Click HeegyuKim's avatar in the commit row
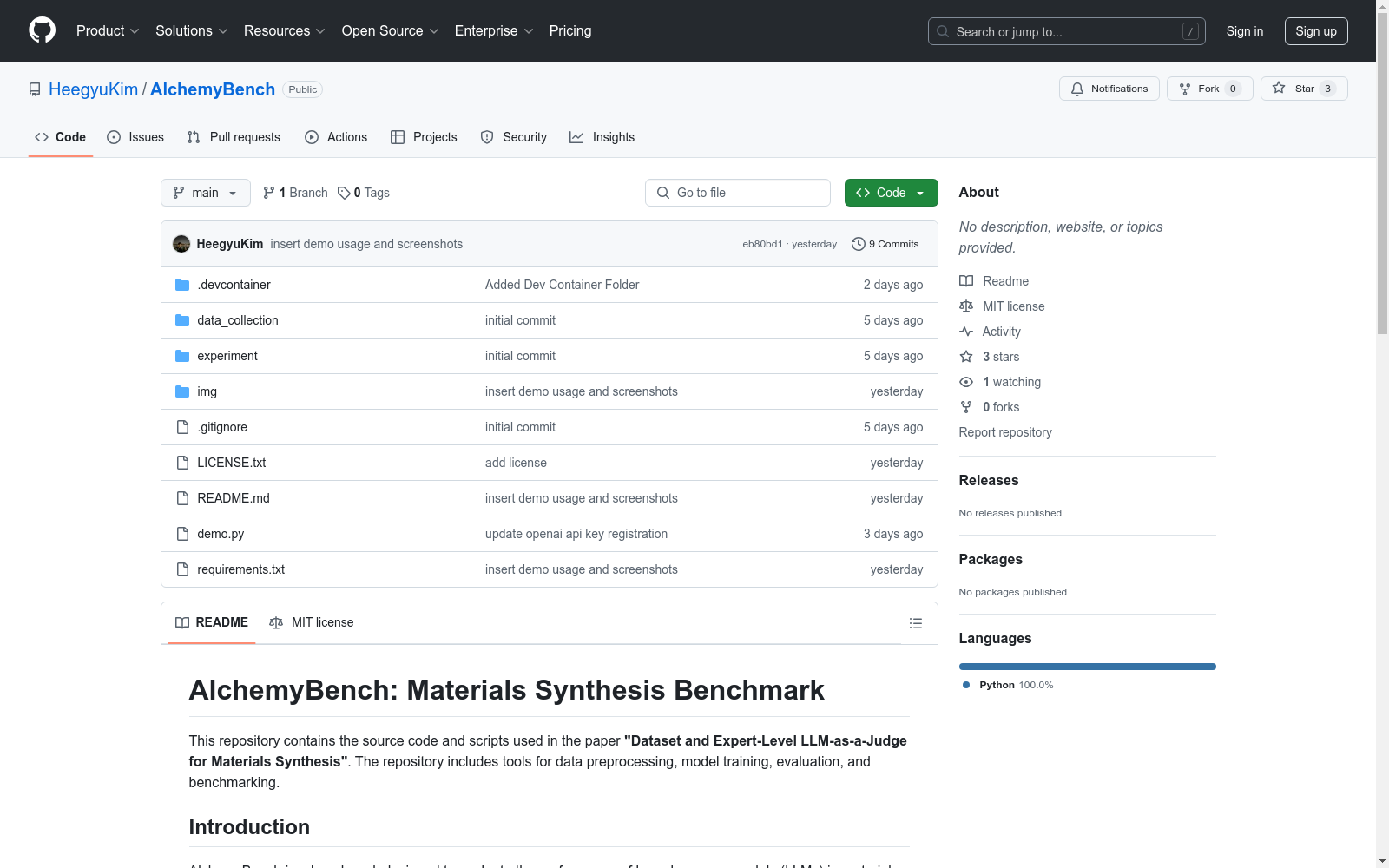1389x868 pixels. (x=181, y=244)
